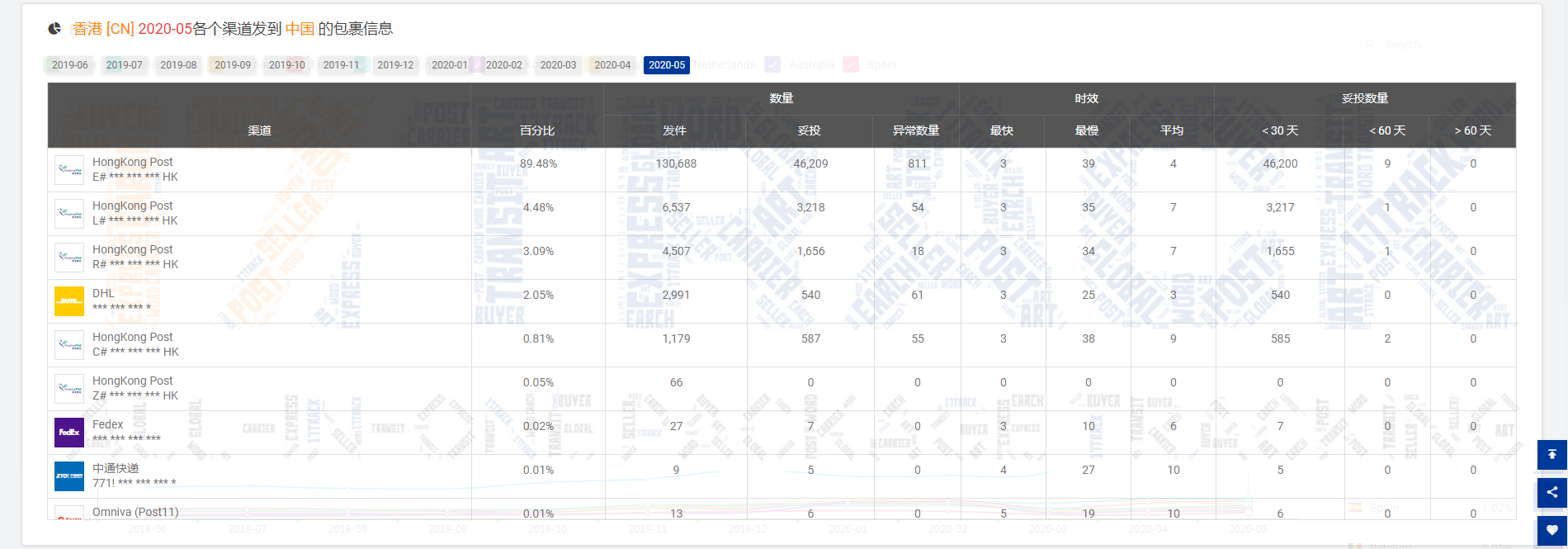The image size is (1568, 549).
Task: Open the 2019-11 month tab
Action: 342,65
